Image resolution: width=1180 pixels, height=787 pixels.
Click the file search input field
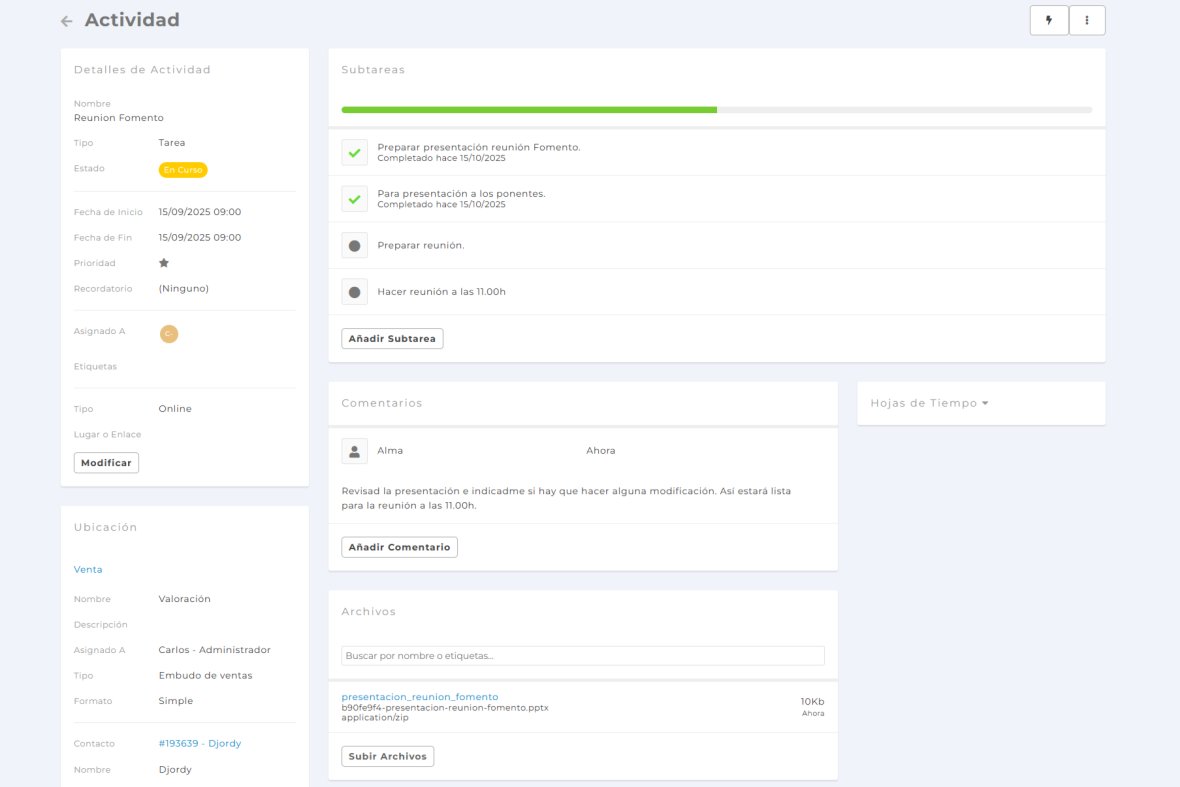582,656
